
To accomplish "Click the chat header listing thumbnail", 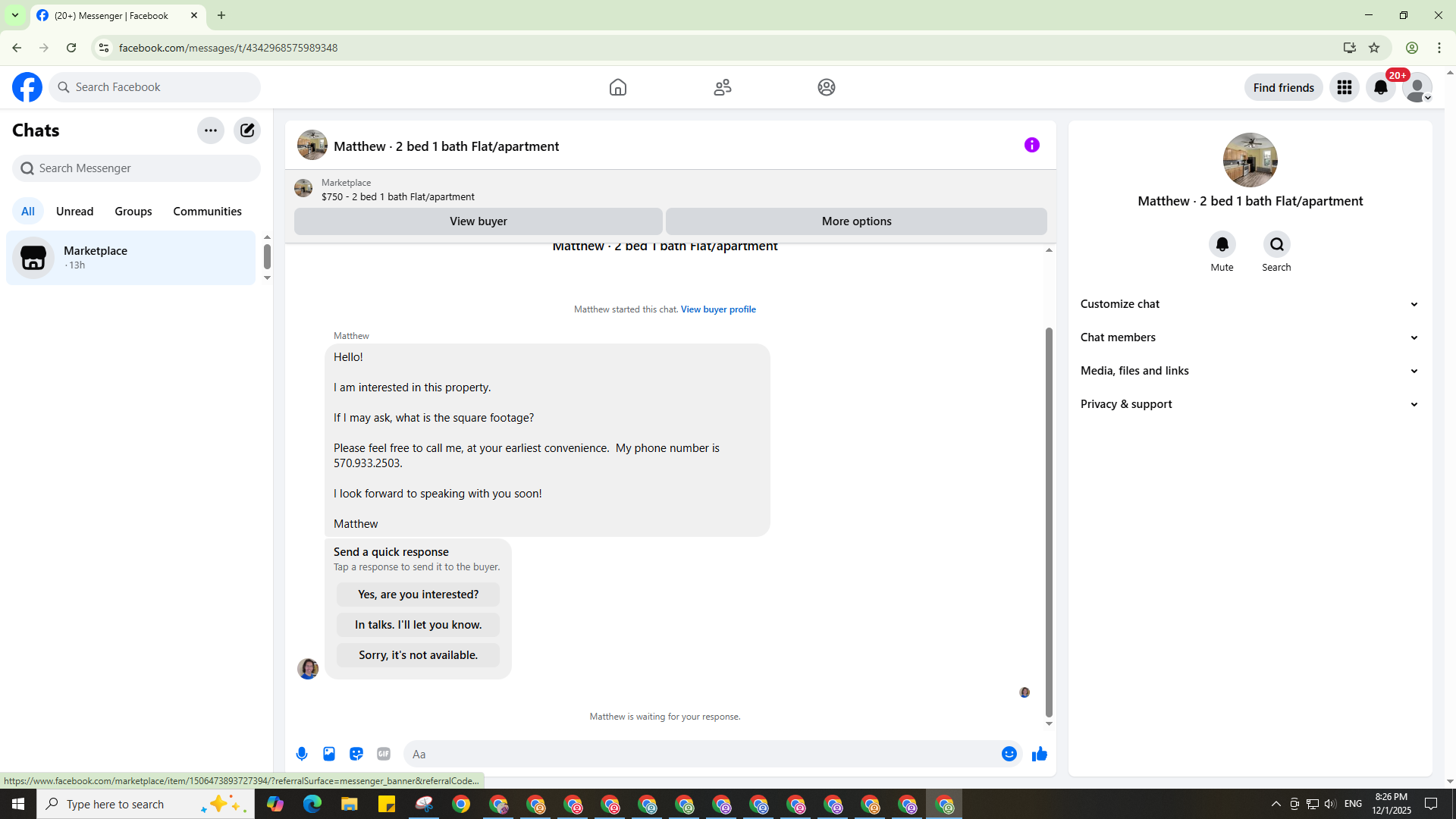I will pyautogui.click(x=312, y=145).
